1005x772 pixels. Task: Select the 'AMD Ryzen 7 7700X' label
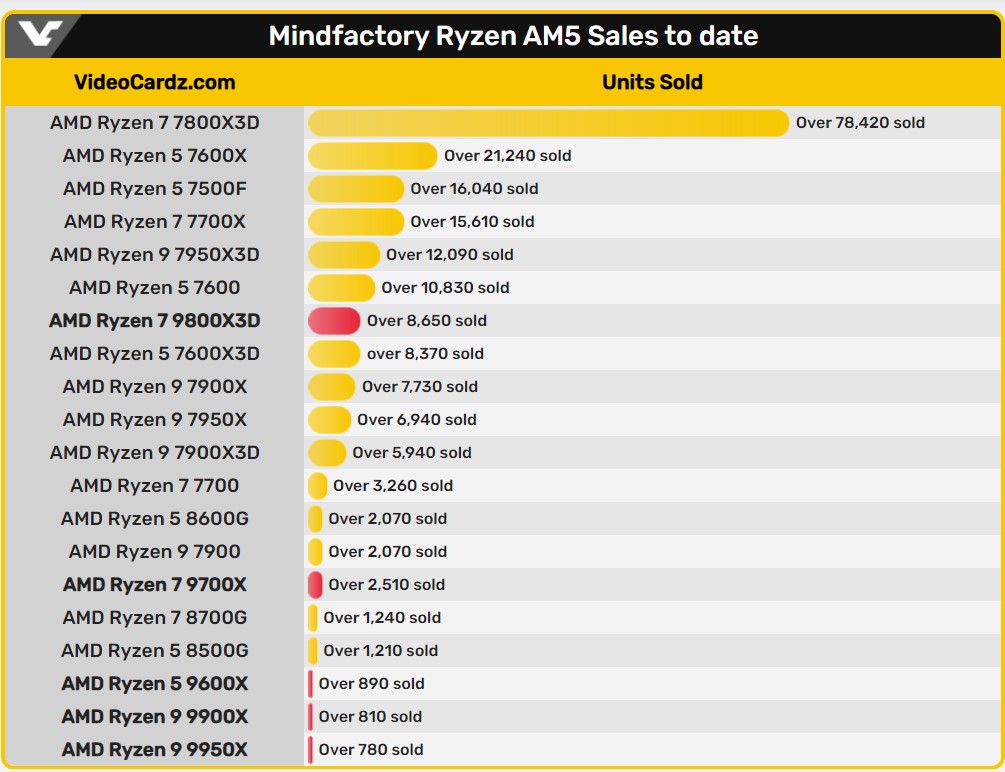coord(154,222)
